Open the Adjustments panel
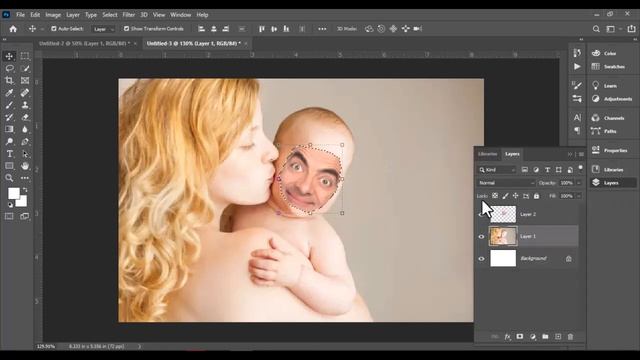The width and height of the screenshot is (640, 360). [611, 99]
